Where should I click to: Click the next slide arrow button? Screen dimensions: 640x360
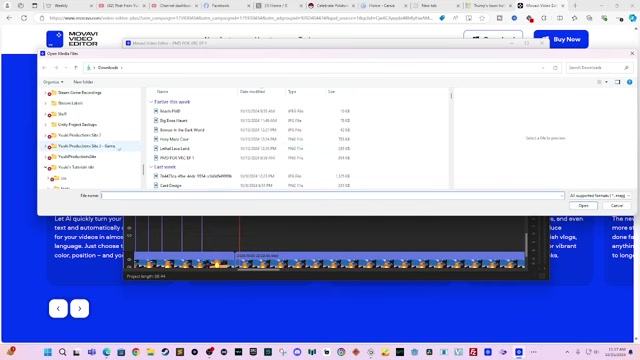[80, 309]
